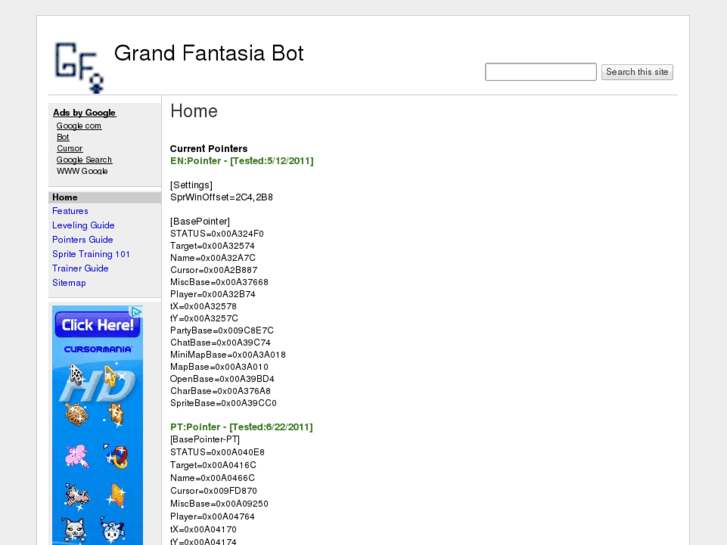Screen dimensions: 727x545
Task: Click the tX=0x00A04170 line
Action: click(204, 529)
